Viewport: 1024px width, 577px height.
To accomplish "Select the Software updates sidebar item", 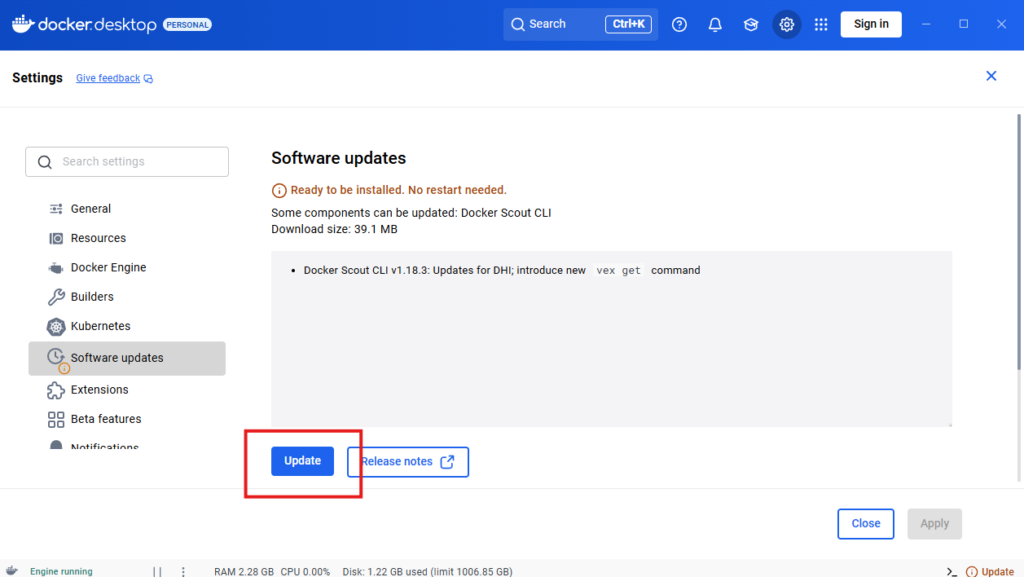I will coord(127,358).
